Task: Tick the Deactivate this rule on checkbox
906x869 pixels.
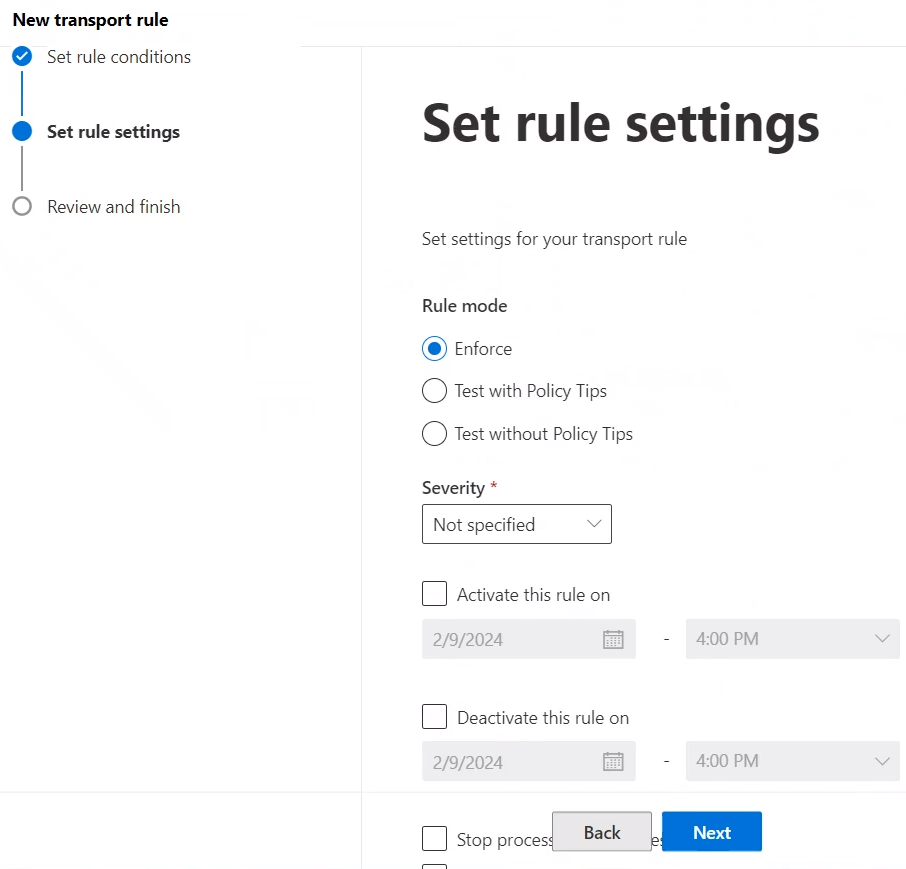Action: pyautogui.click(x=434, y=718)
